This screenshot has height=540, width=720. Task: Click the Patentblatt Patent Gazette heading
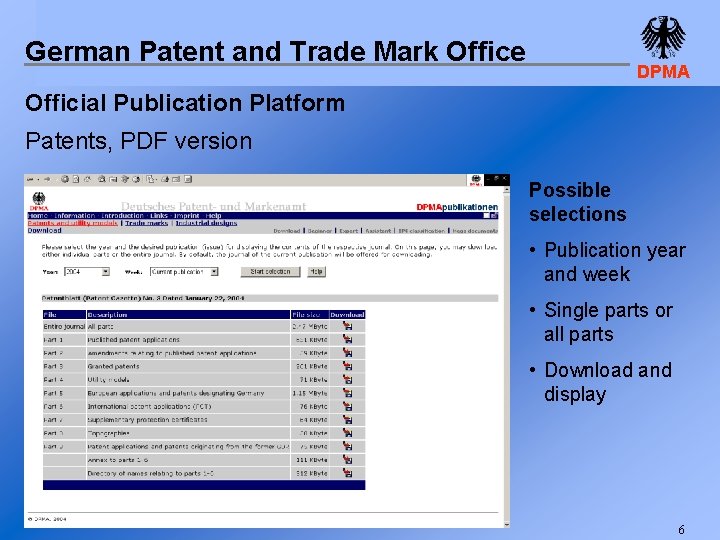tap(143, 298)
